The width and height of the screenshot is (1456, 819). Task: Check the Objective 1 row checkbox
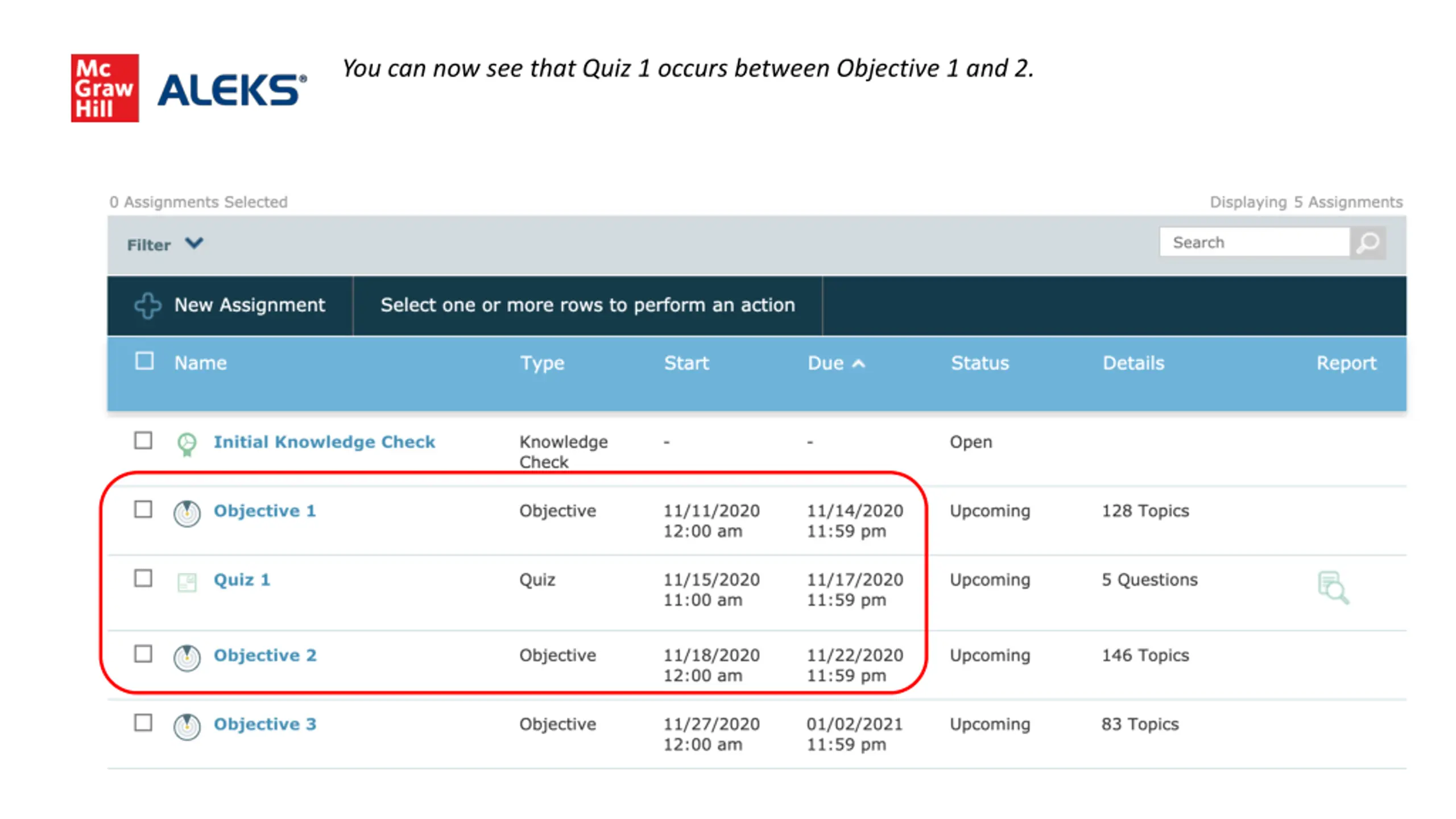pyautogui.click(x=143, y=509)
